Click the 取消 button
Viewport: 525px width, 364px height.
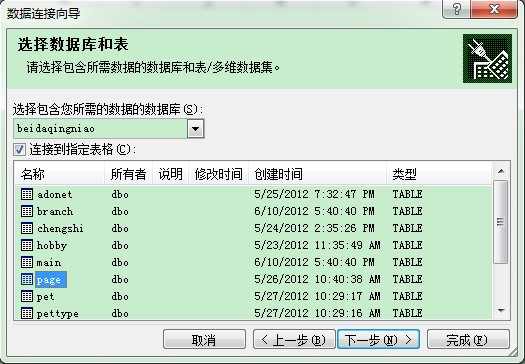tap(204, 340)
